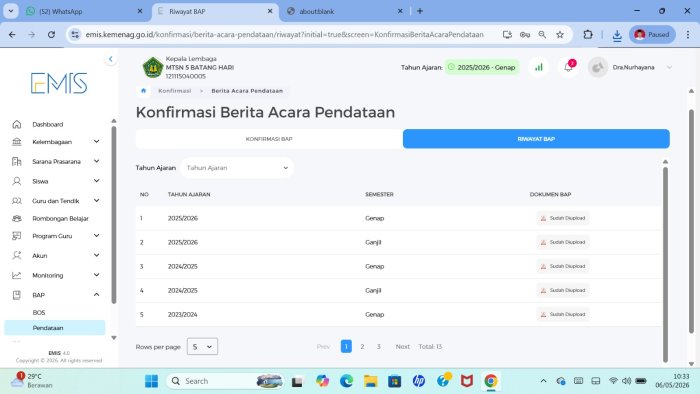
Task: Open File Explorer from taskbar
Action: (370, 381)
